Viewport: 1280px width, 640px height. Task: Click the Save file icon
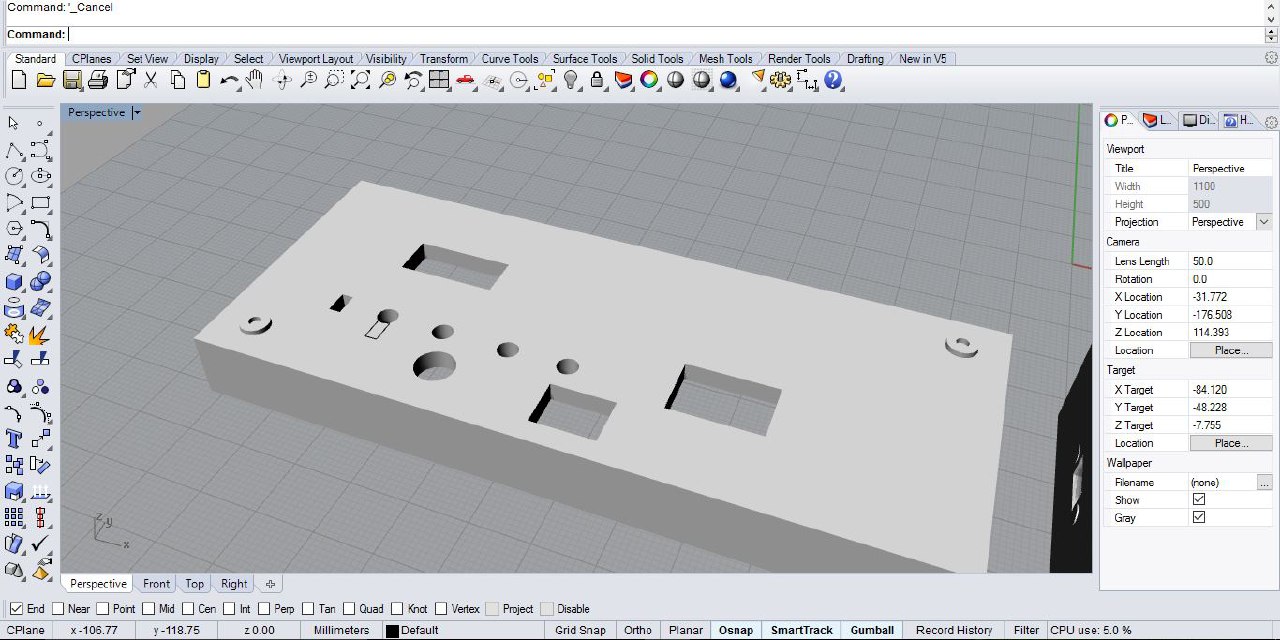(72, 80)
